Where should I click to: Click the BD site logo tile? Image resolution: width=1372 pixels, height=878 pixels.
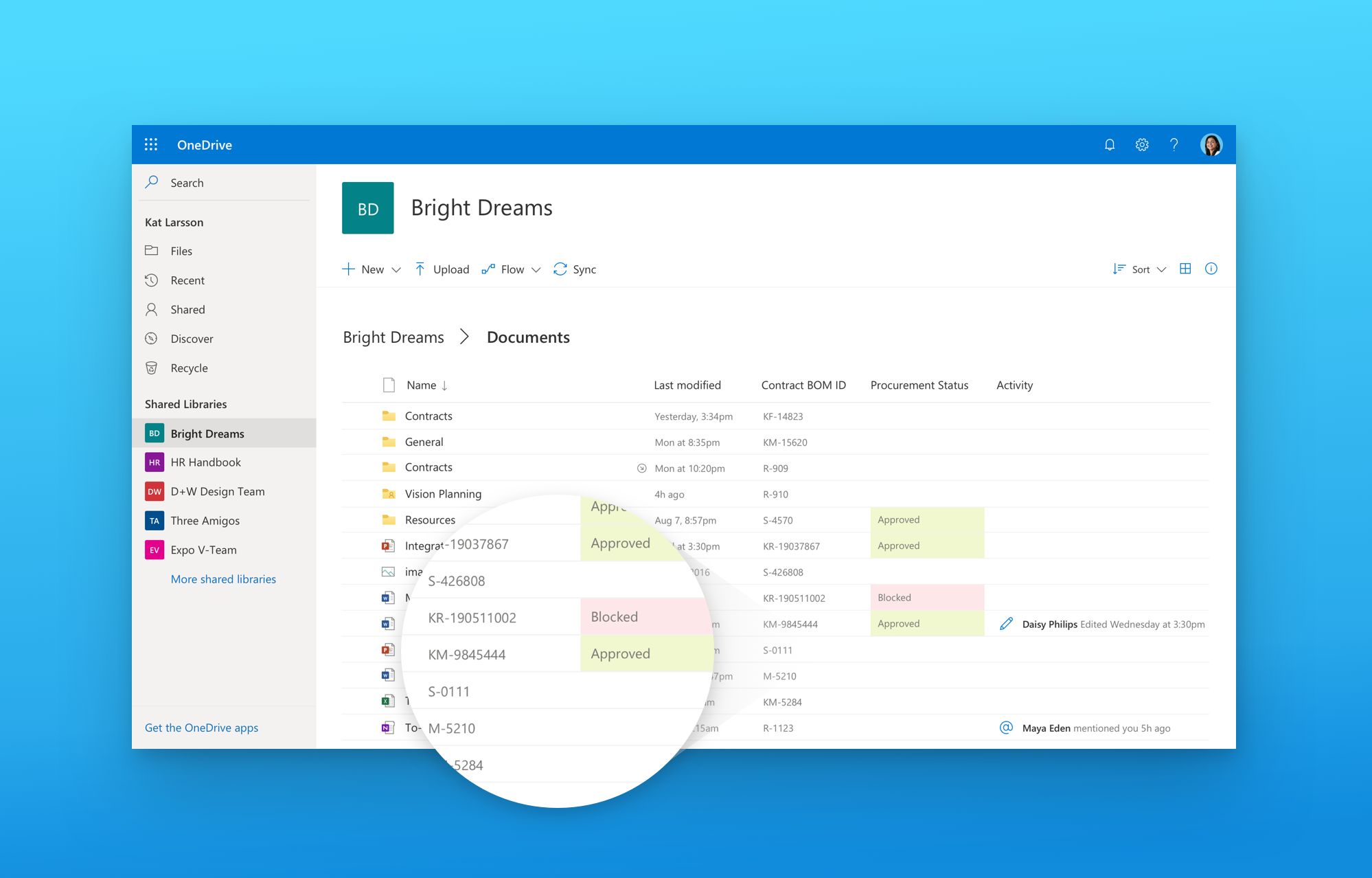tap(368, 208)
